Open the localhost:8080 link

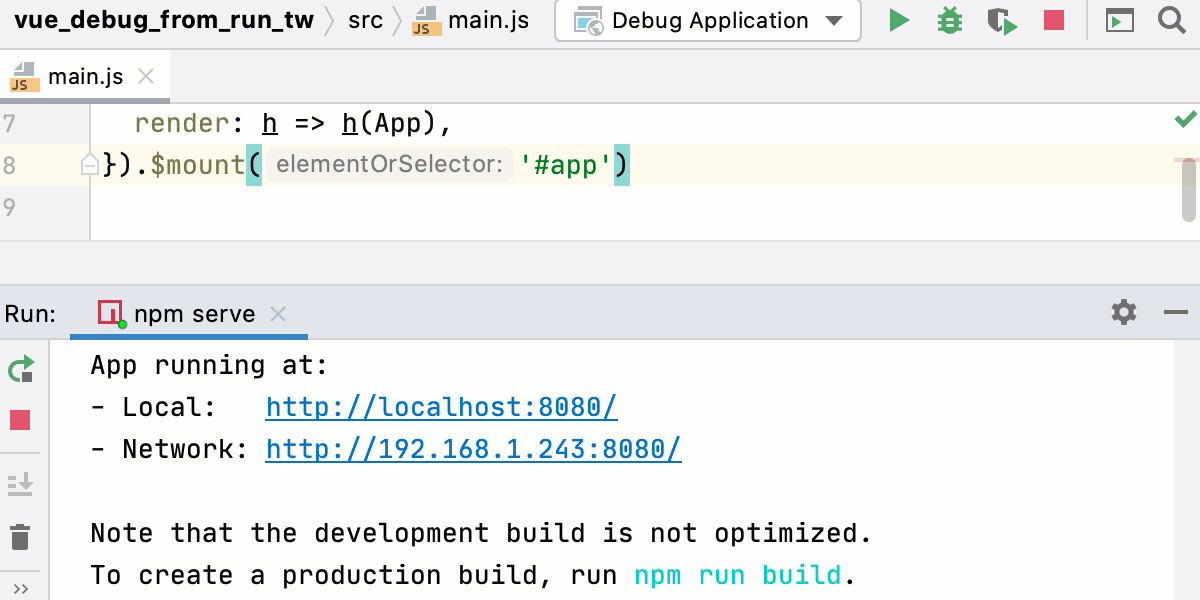[441, 407]
